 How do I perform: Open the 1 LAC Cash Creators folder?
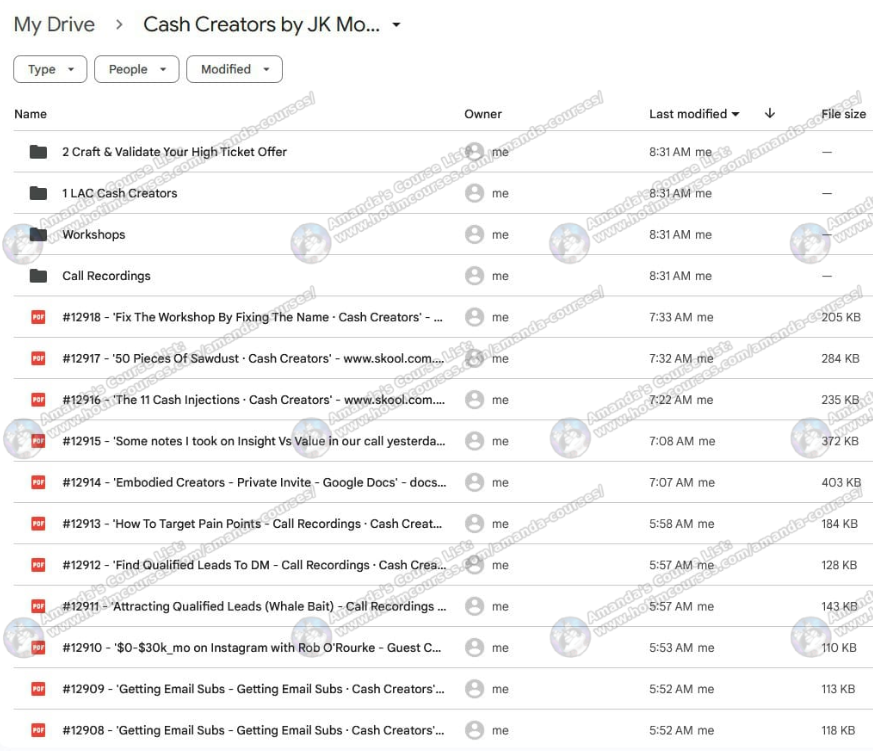[119, 193]
